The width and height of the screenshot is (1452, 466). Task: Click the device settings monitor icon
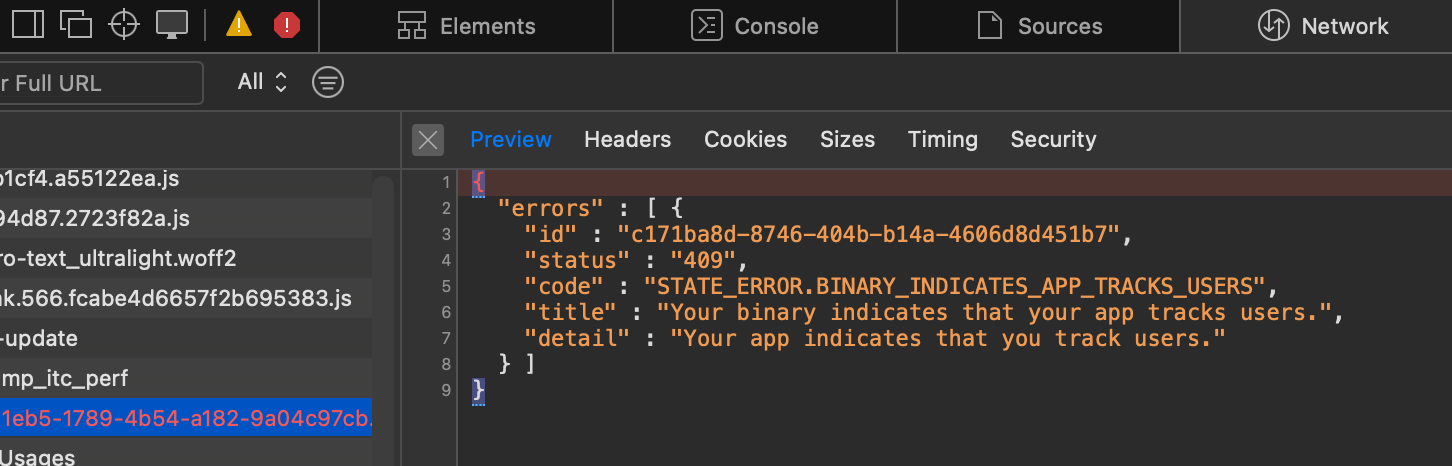tap(172, 24)
